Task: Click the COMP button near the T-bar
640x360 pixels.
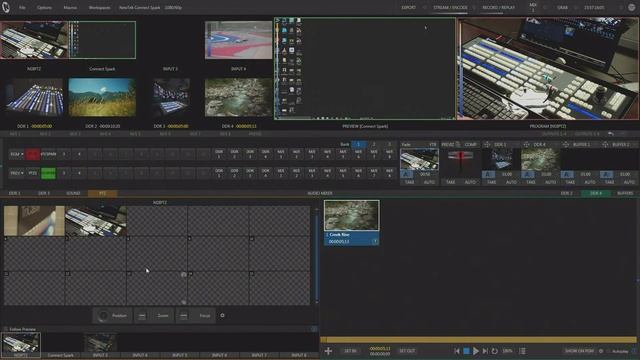Action: [x=471, y=144]
